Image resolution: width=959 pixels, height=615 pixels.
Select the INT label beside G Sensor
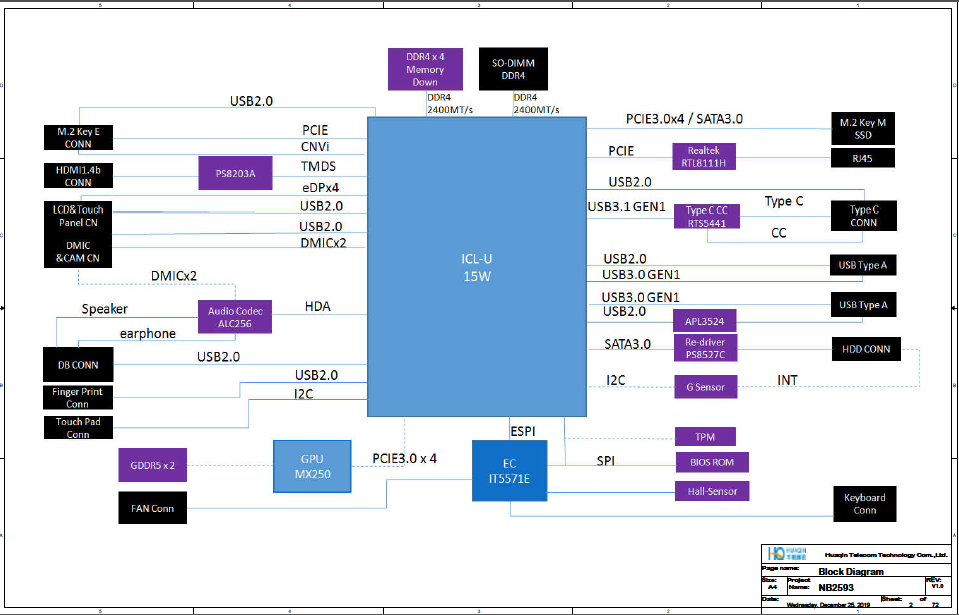pyautogui.click(x=787, y=380)
